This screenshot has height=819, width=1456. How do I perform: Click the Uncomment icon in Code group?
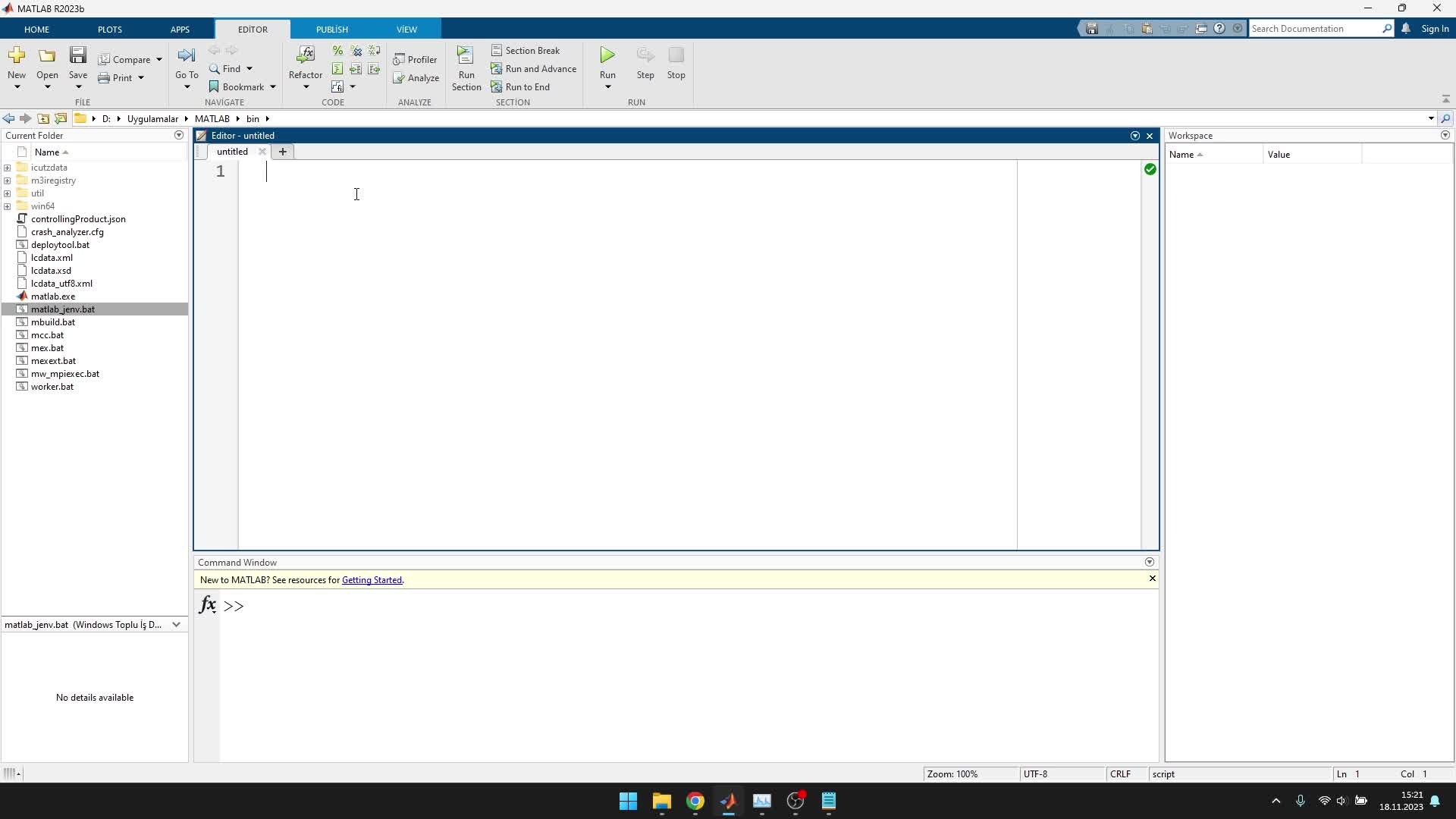pos(356,51)
